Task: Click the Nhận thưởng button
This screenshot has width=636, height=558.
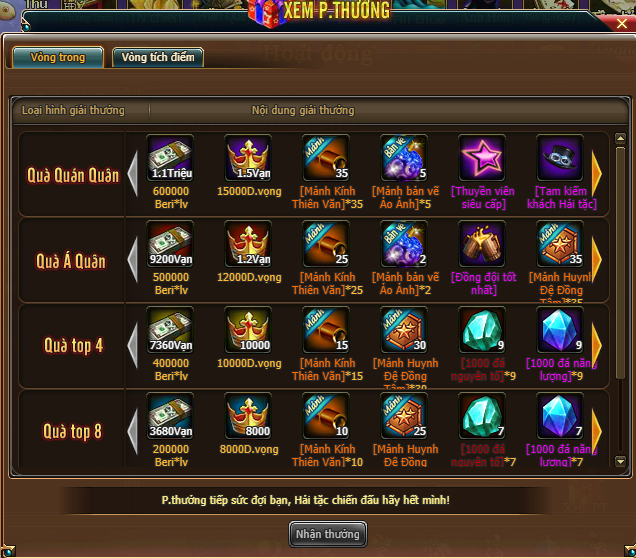Action: [328, 534]
